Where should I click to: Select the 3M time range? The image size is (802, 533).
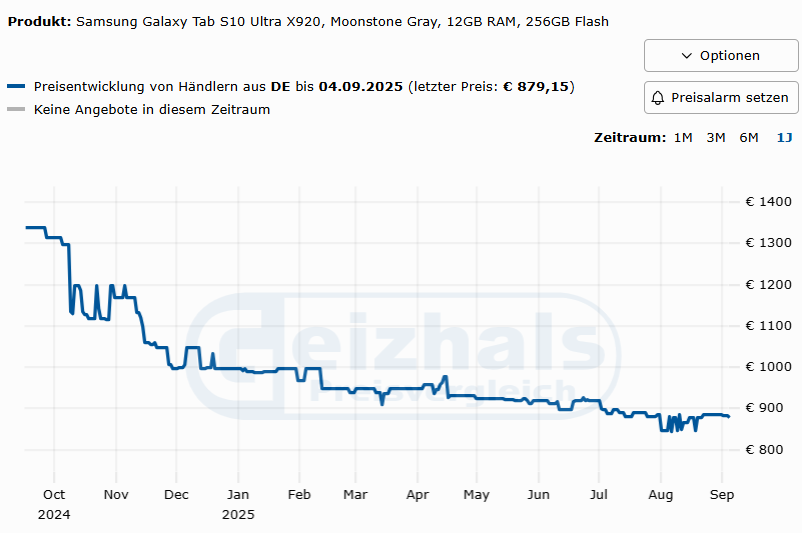[x=716, y=137]
